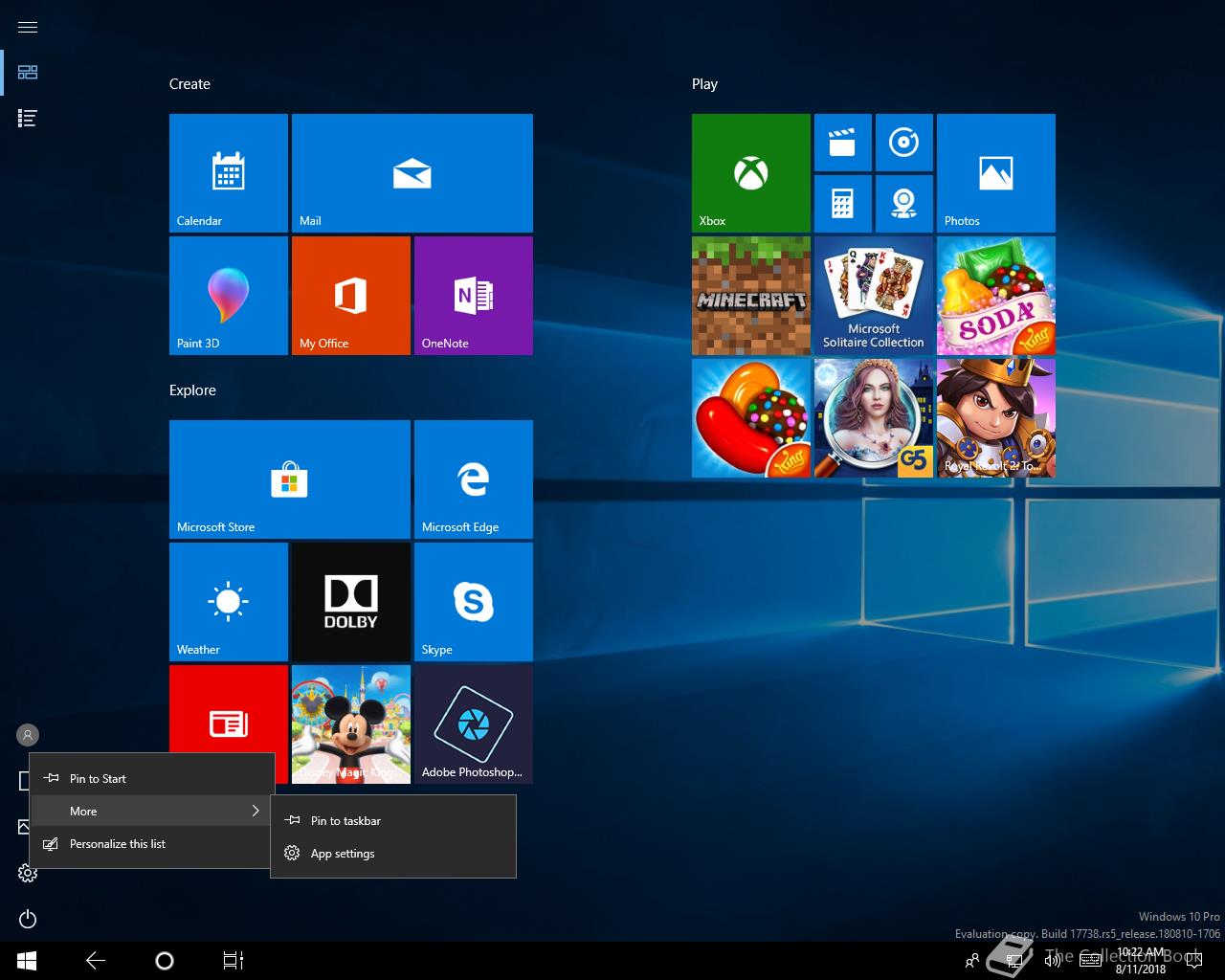Open the Calendar tile
1225x980 pixels.
coord(229,173)
